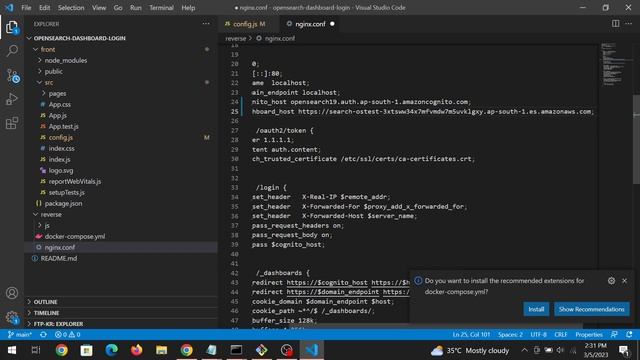Open the Search view icon
Screen dimensions: 640x360
(x=12, y=51)
